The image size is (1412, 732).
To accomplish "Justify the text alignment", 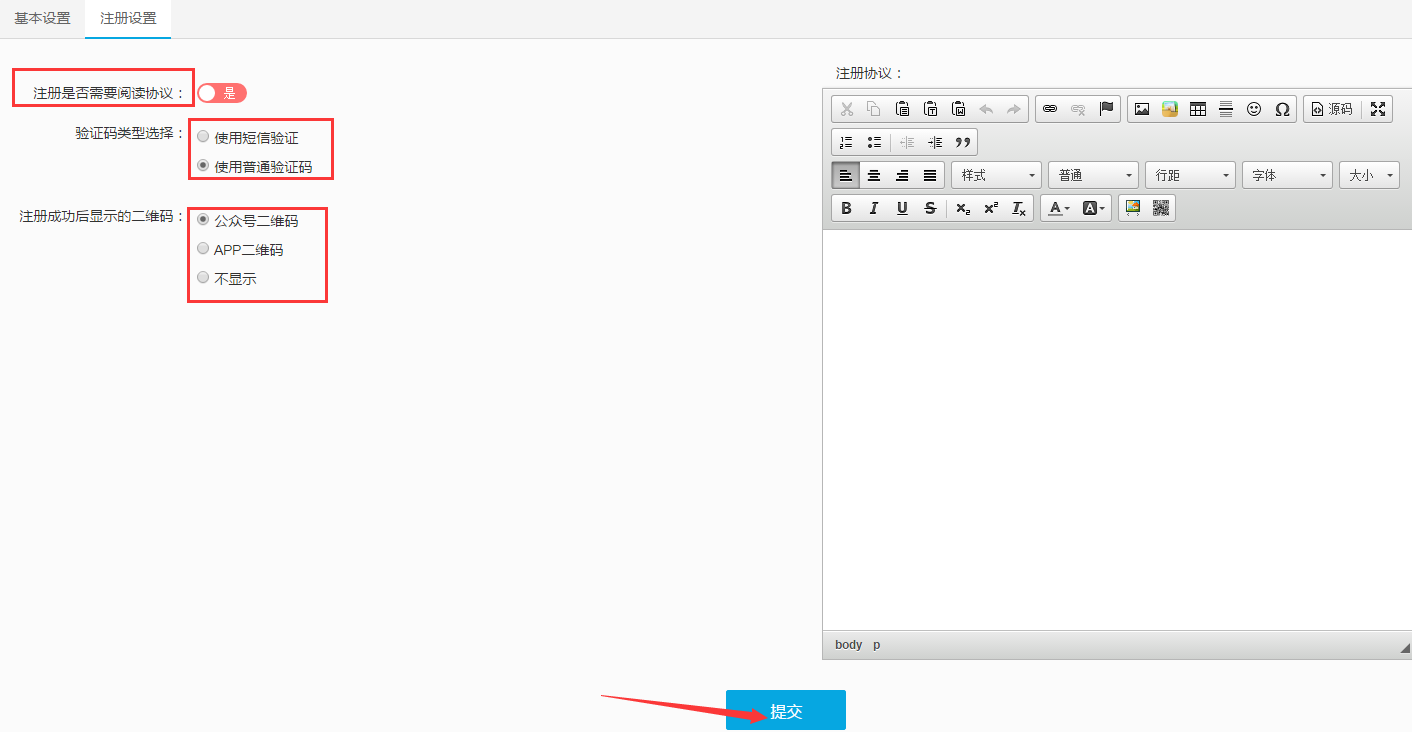I will coord(930,175).
